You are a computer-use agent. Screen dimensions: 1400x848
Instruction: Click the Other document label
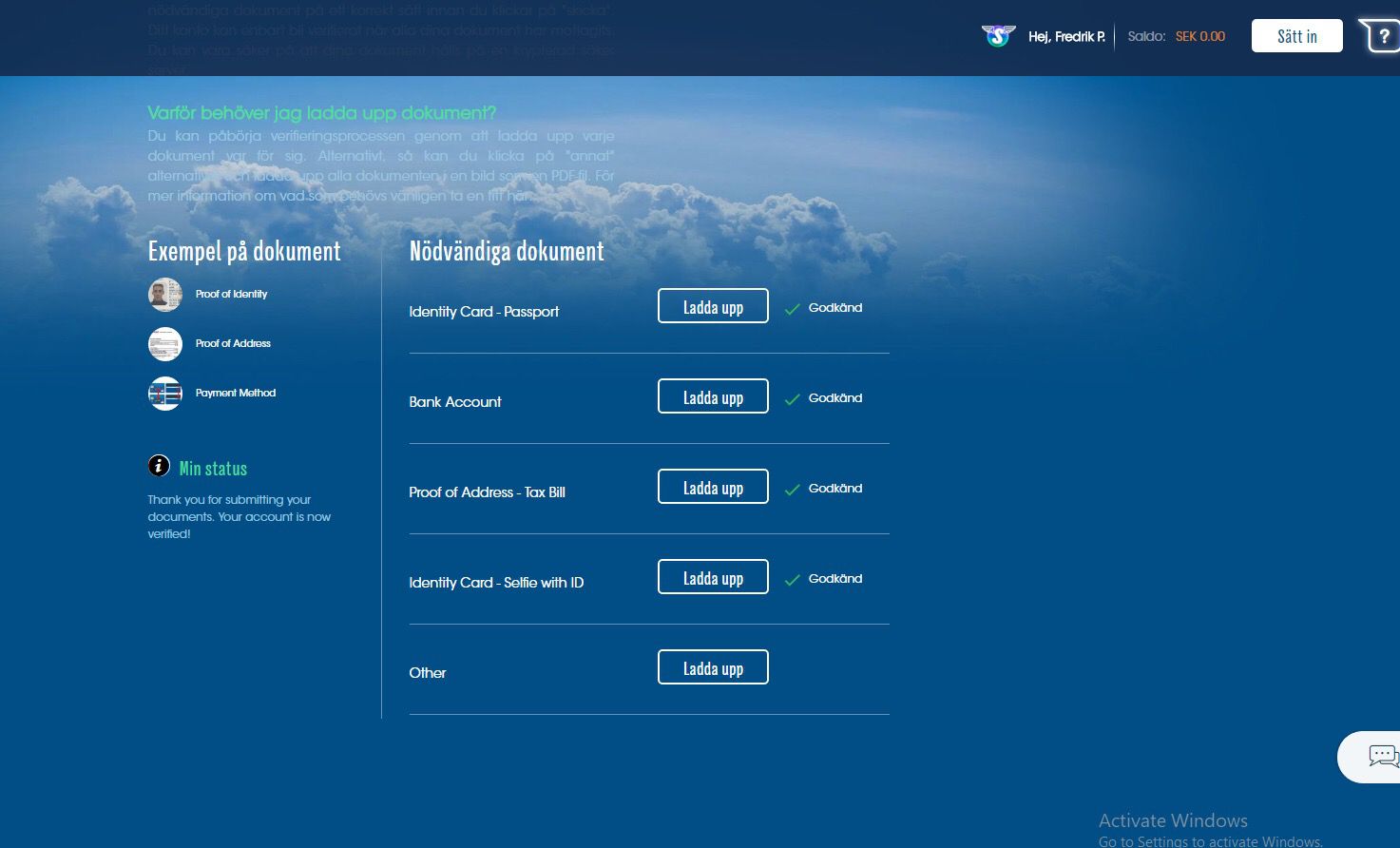pyautogui.click(x=428, y=672)
